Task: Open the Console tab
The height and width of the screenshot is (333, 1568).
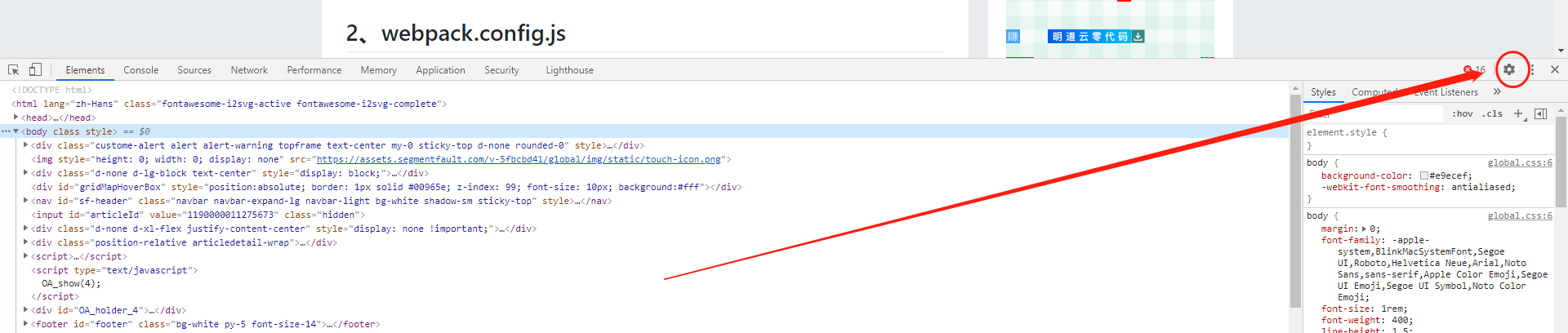Action: (x=141, y=70)
